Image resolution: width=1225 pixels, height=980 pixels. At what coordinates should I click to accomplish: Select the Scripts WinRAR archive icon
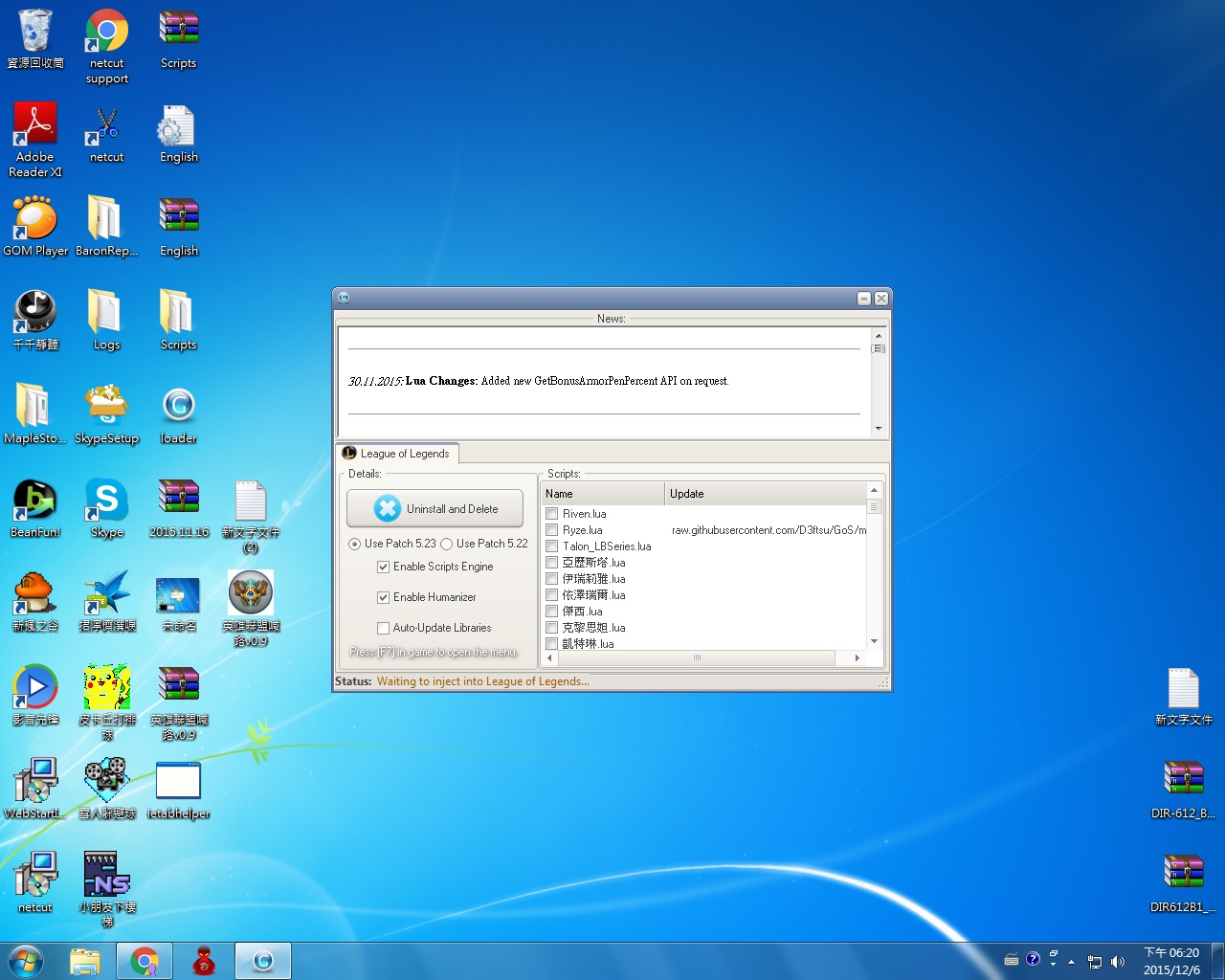tap(179, 40)
